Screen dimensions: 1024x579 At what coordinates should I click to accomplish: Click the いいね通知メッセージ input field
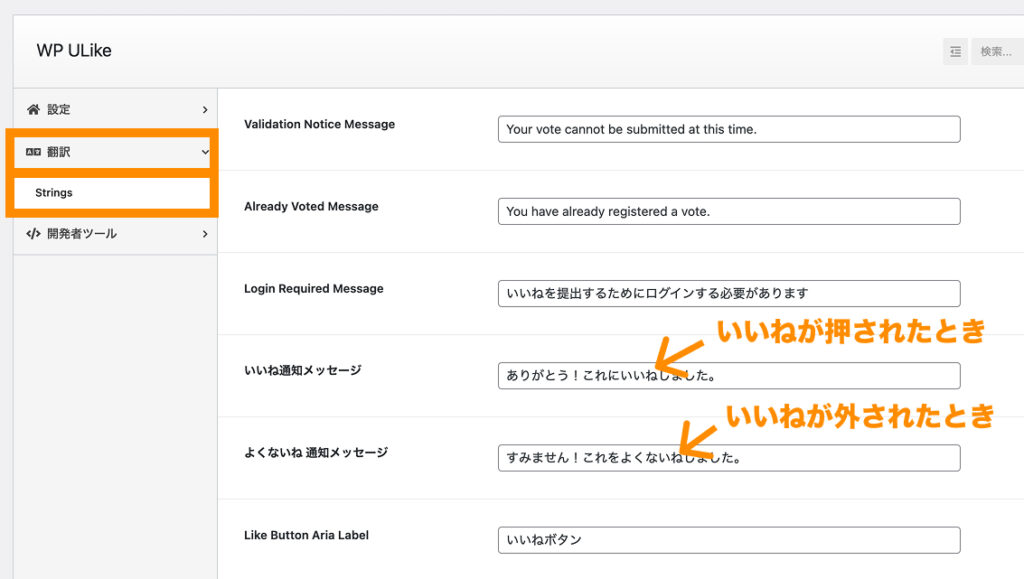(x=728, y=376)
